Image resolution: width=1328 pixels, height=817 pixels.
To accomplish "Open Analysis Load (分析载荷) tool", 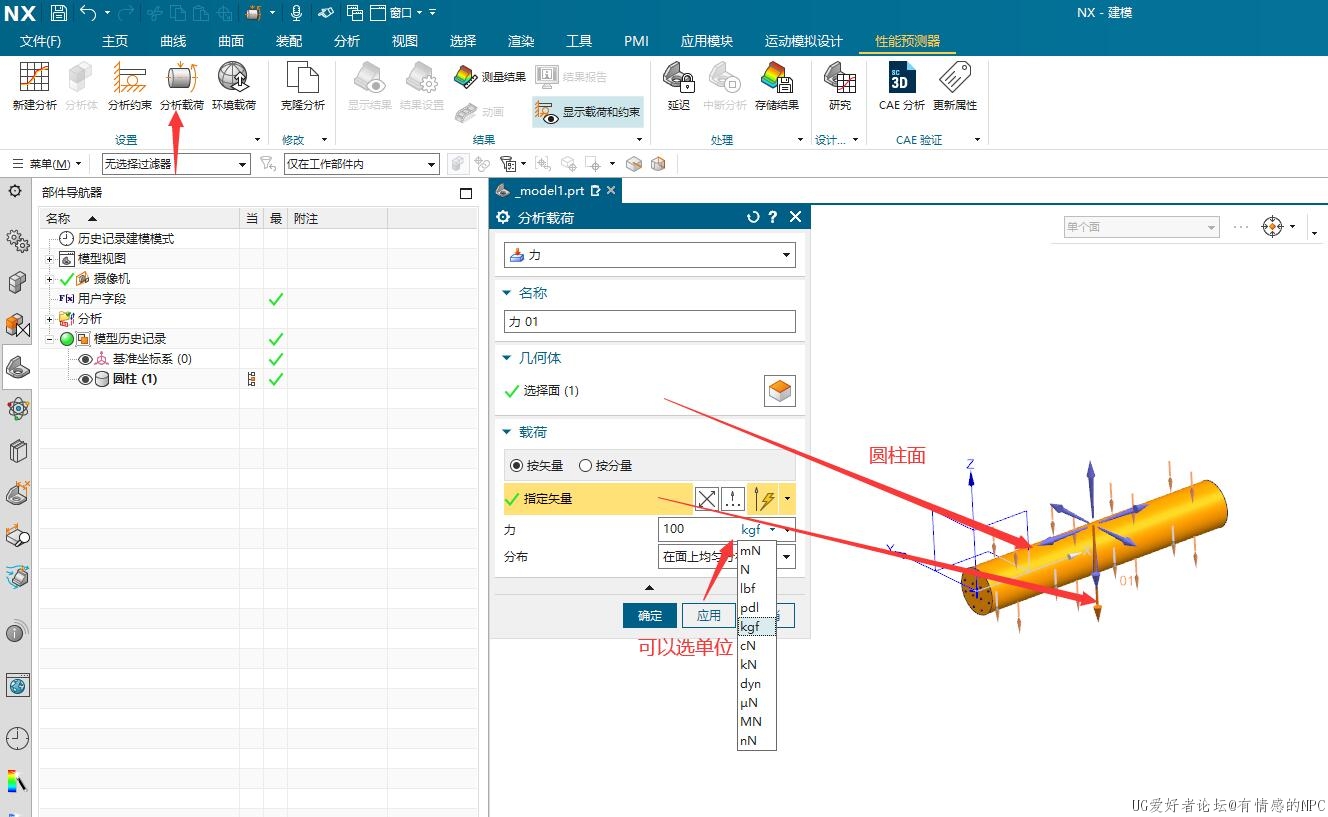I will [x=182, y=85].
